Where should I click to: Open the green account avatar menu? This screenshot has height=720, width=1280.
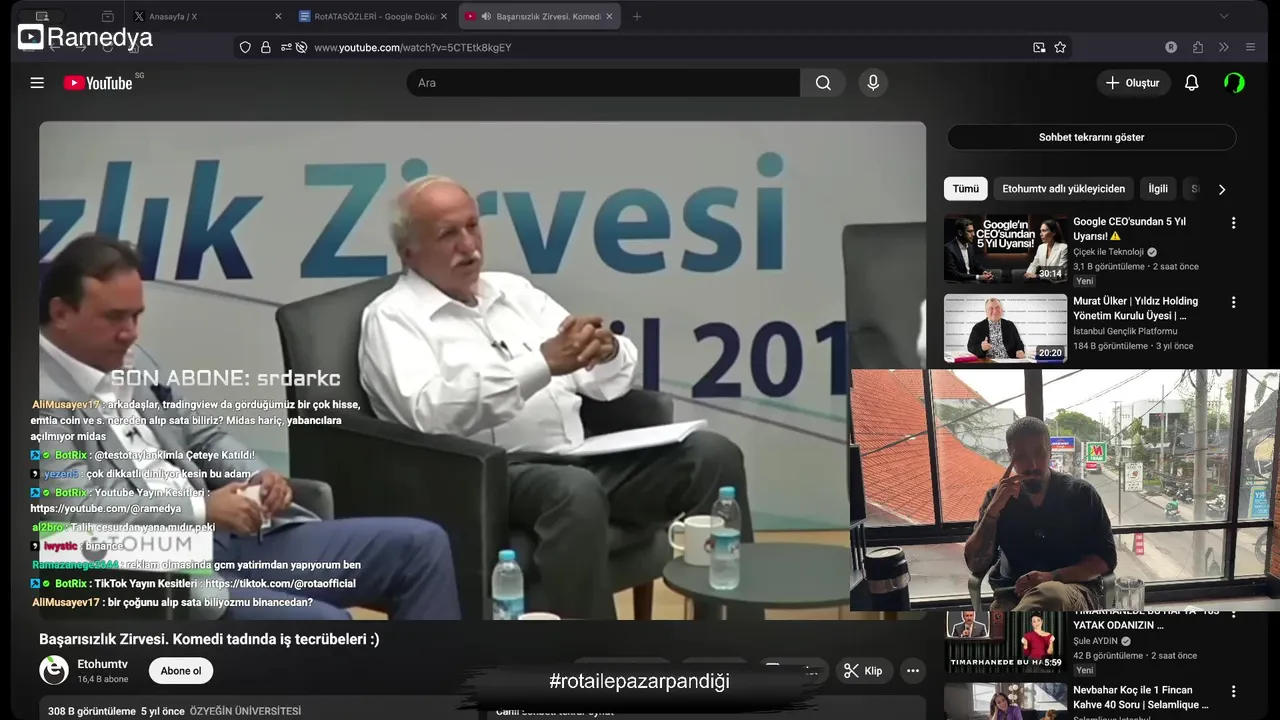[x=1234, y=83]
